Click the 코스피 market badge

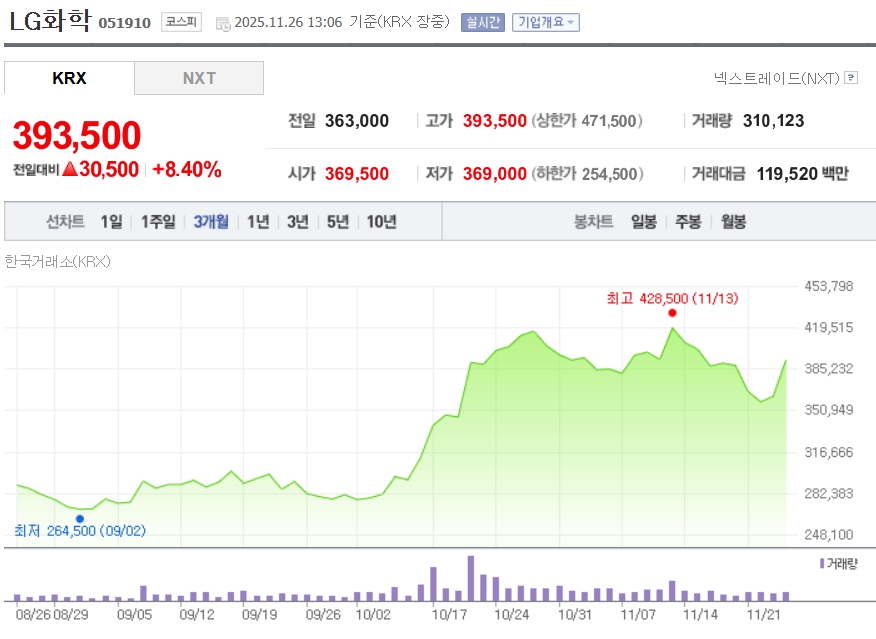point(181,22)
